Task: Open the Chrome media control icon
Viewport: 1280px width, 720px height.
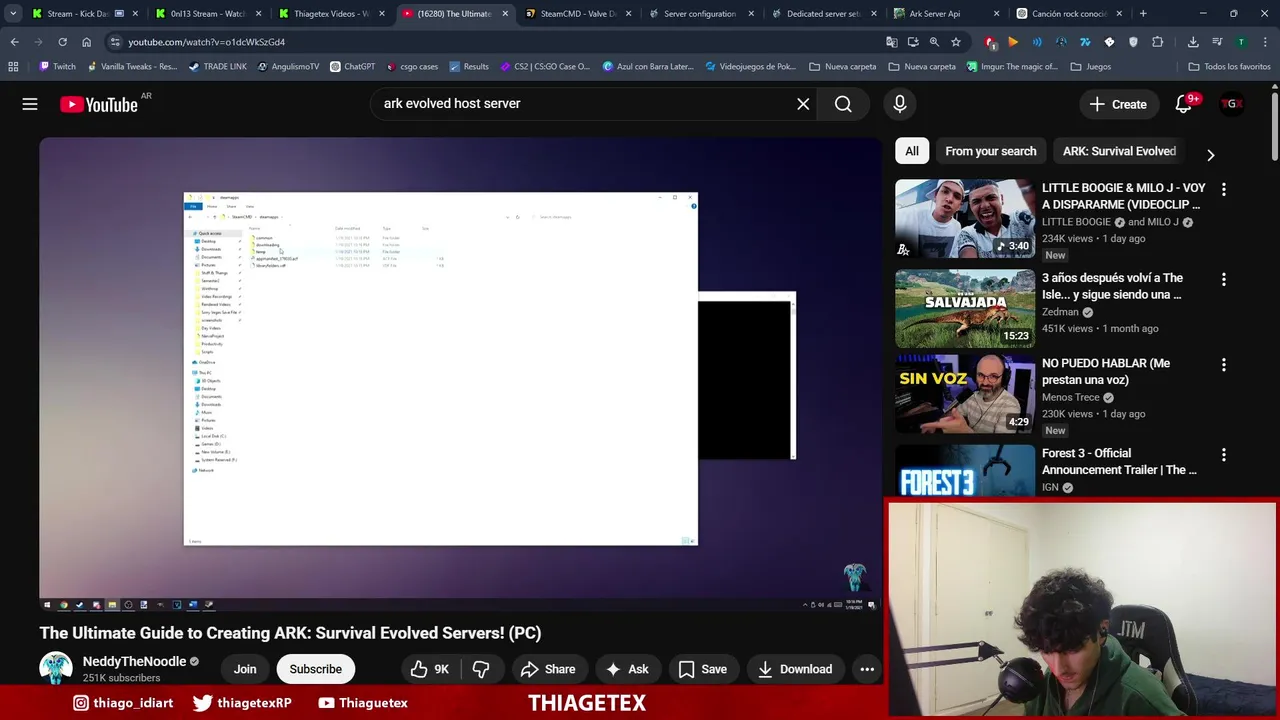Action: tap(1217, 42)
